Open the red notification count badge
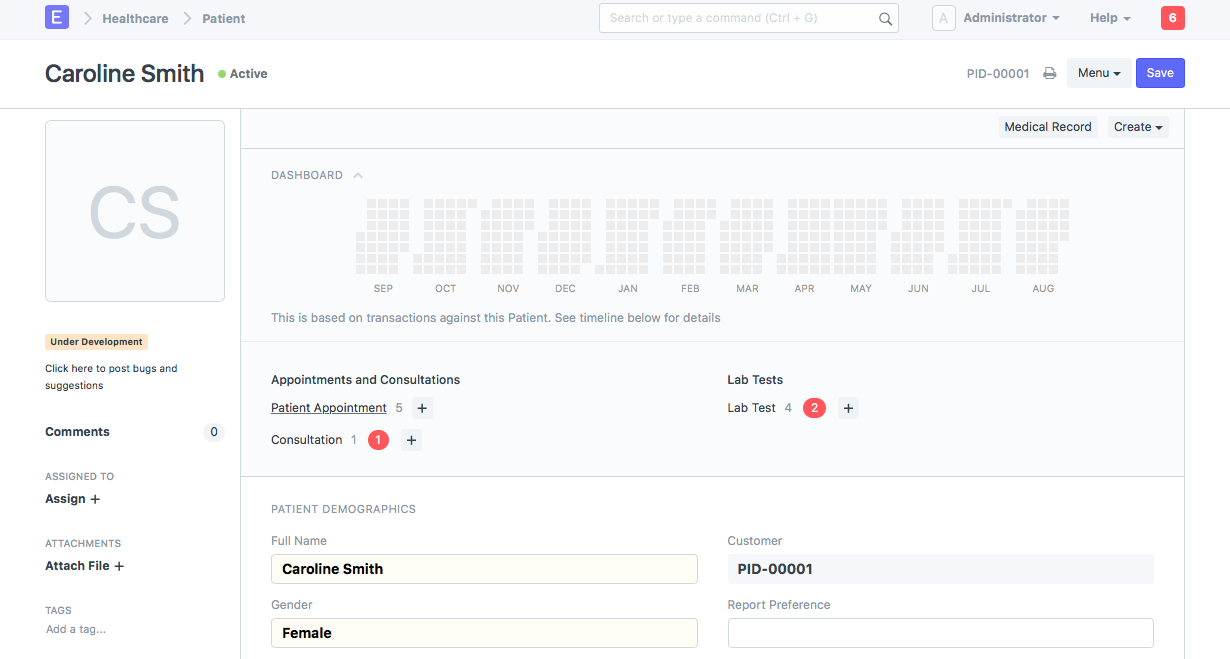The height and width of the screenshot is (659, 1230). point(1172,18)
